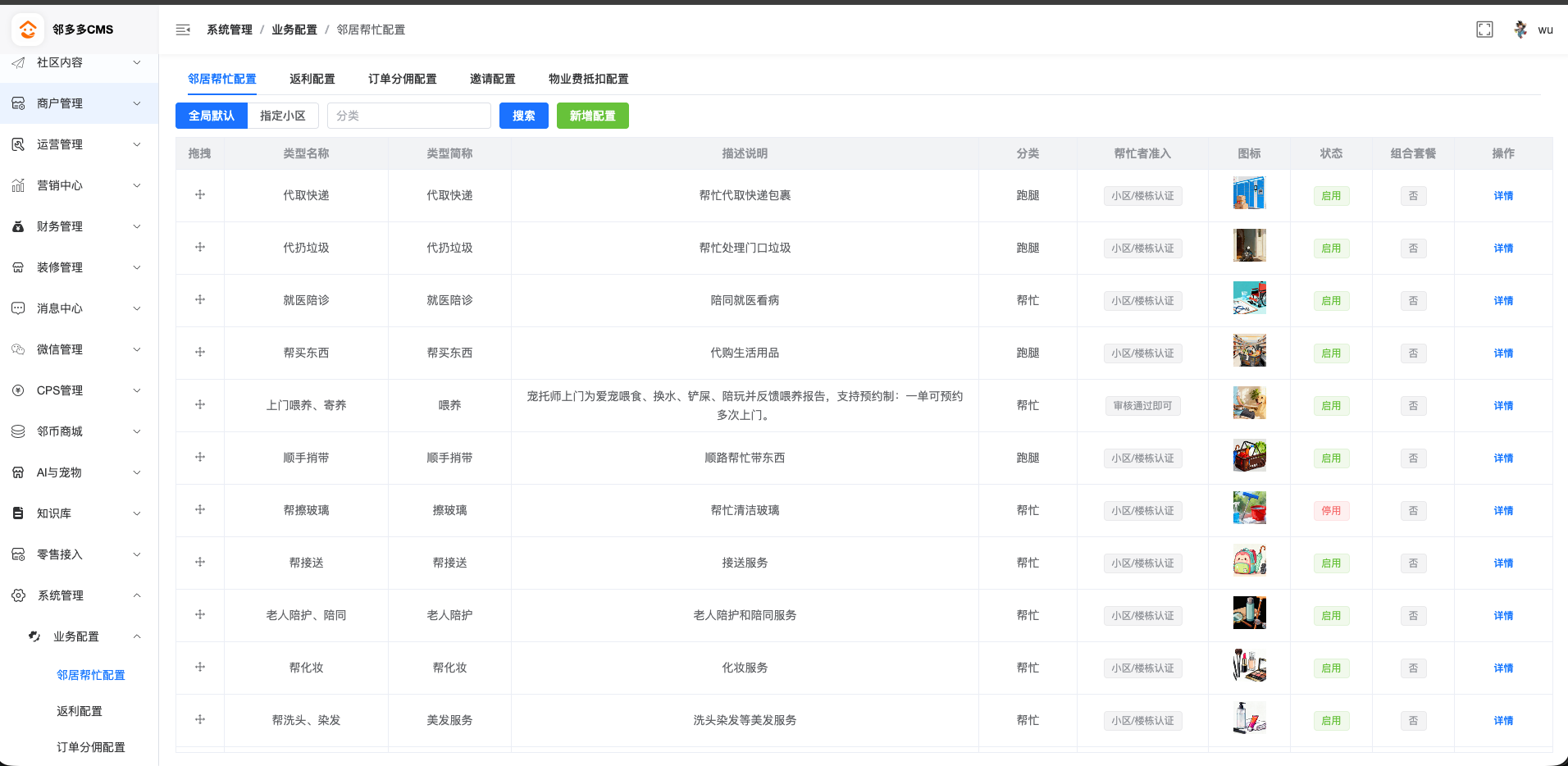
Task: Click the 消息中心 chat bubble icon
Action: click(18, 308)
